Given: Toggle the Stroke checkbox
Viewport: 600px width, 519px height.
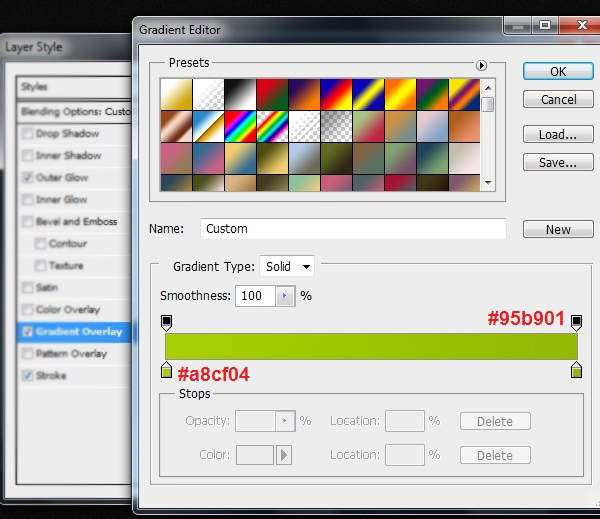Looking at the screenshot, I should click(x=26, y=376).
